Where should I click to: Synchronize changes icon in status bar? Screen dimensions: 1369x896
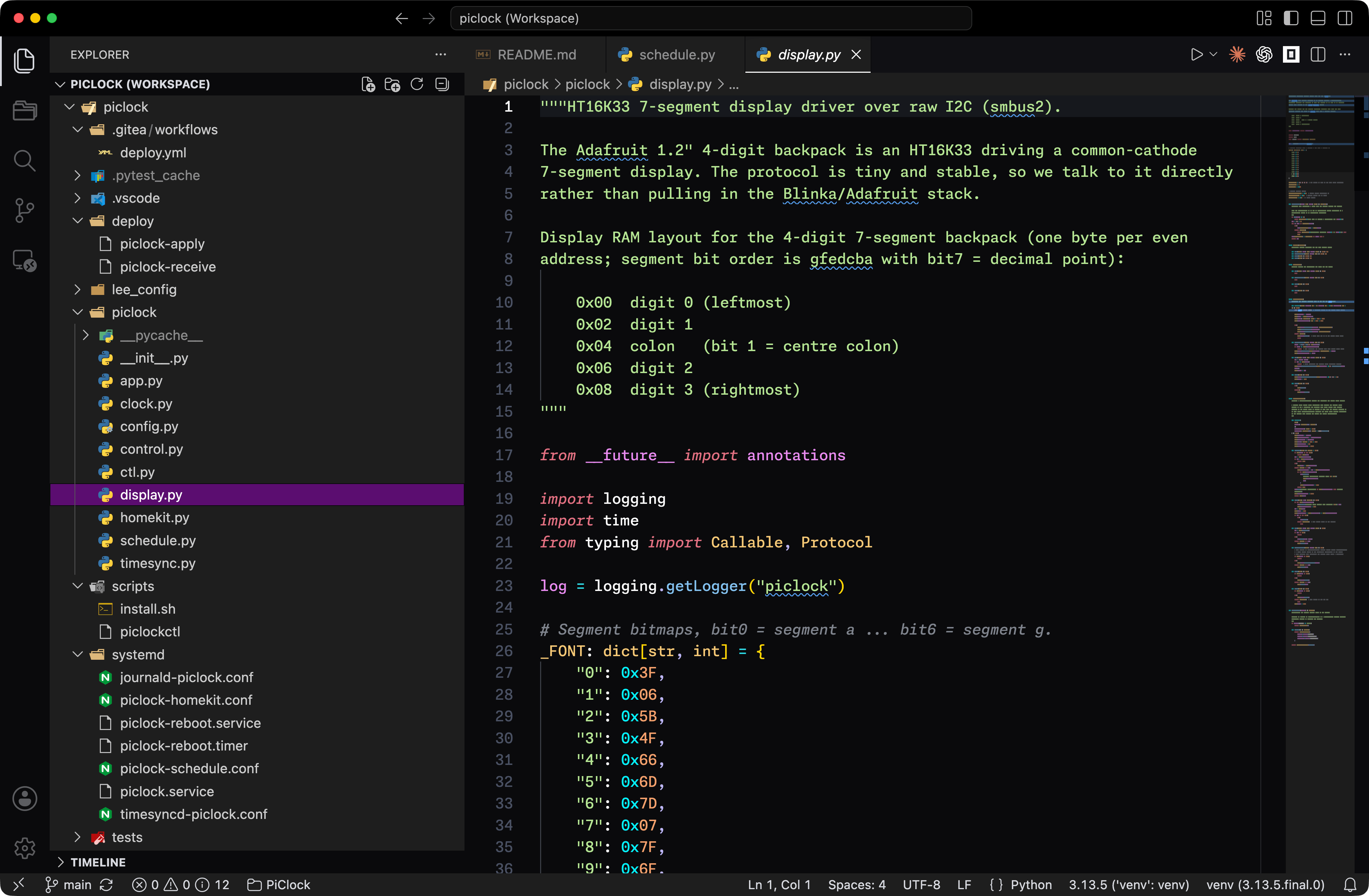(107, 884)
